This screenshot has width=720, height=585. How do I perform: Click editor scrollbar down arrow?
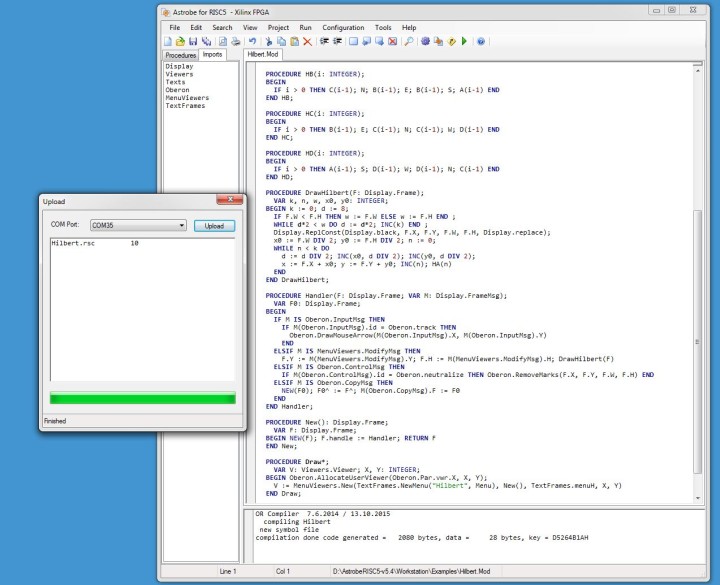click(698, 498)
